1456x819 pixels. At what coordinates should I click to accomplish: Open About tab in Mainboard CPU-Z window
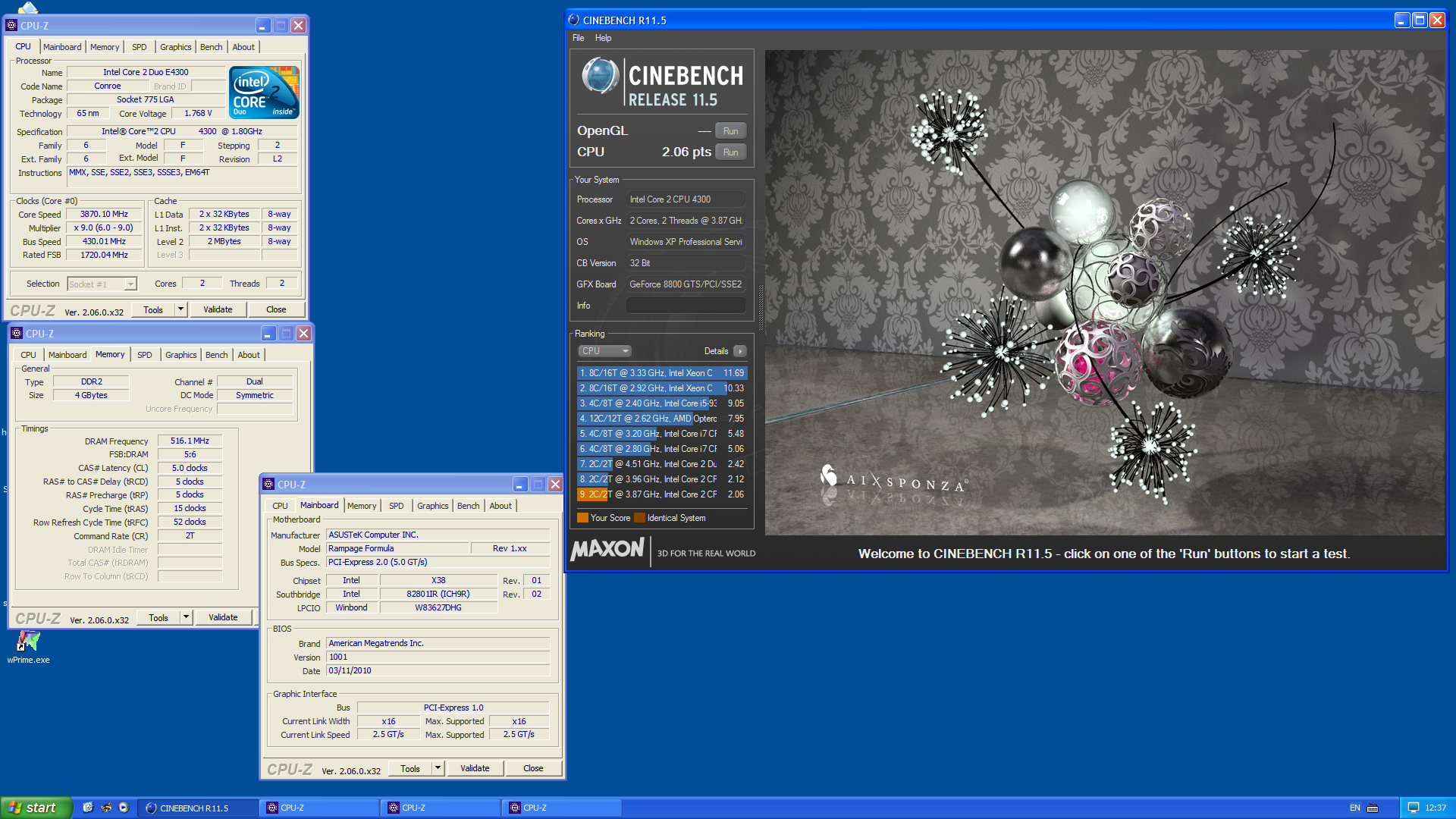tap(500, 506)
